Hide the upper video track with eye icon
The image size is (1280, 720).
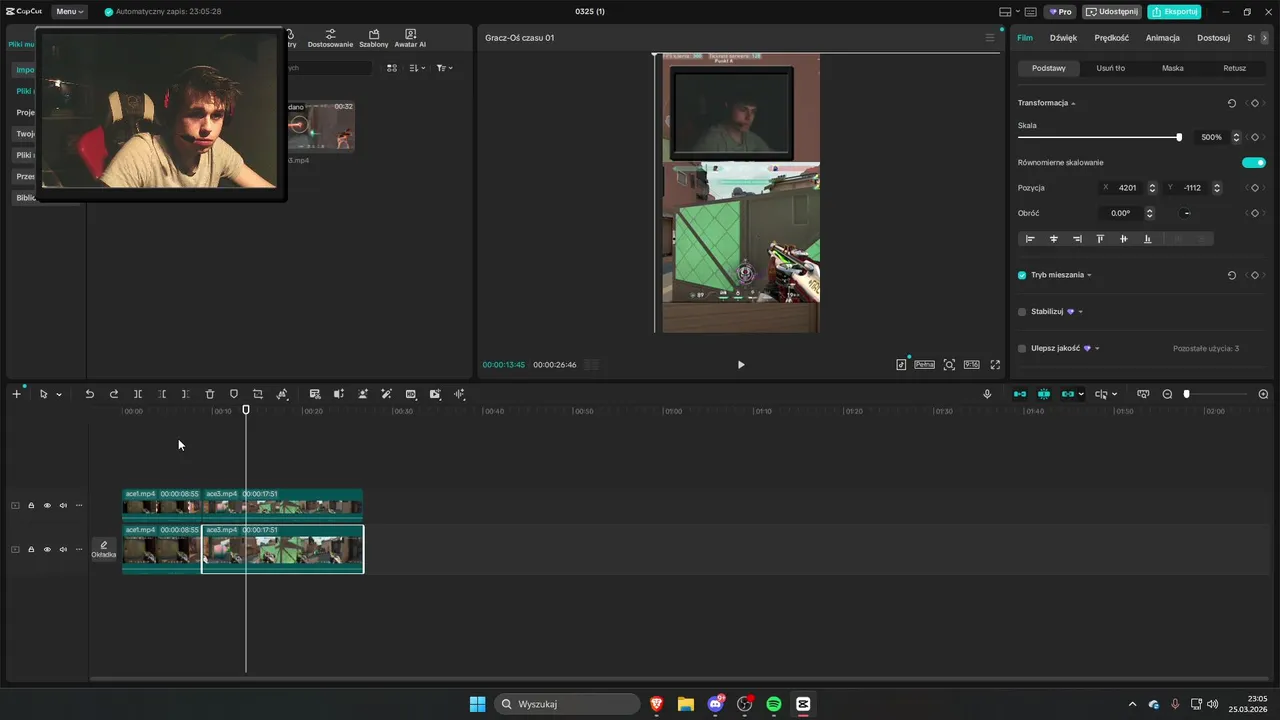tap(47, 505)
